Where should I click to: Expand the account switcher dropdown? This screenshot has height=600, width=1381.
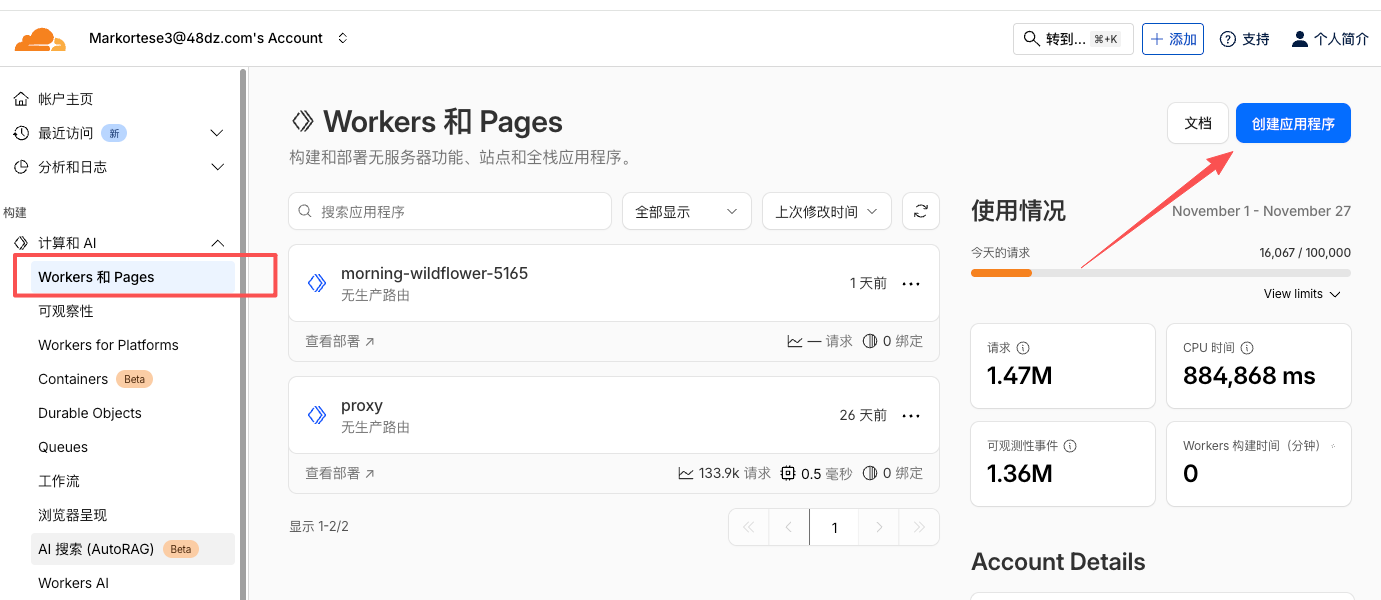(342, 38)
